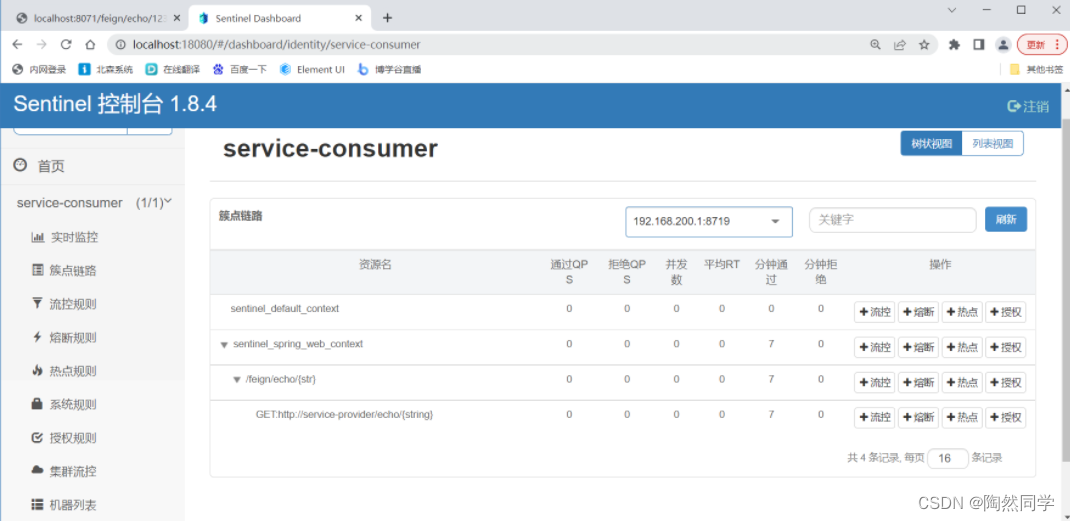Add 授权 rule for GET:http://service-provider/echo/{string}
The height and width of the screenshot is (521, 1070).
[x=1006, y=417]
